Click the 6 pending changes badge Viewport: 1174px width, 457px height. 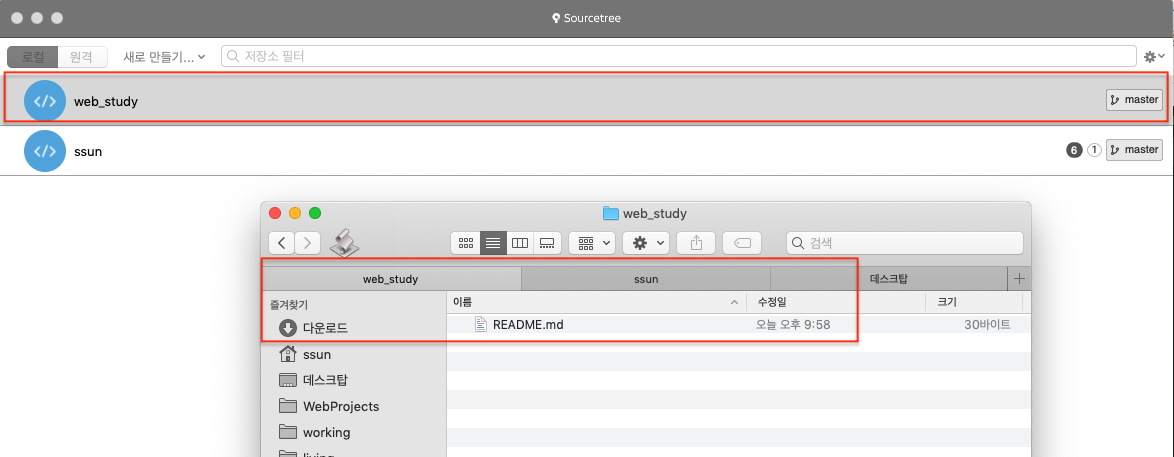tap(1074, 151)
